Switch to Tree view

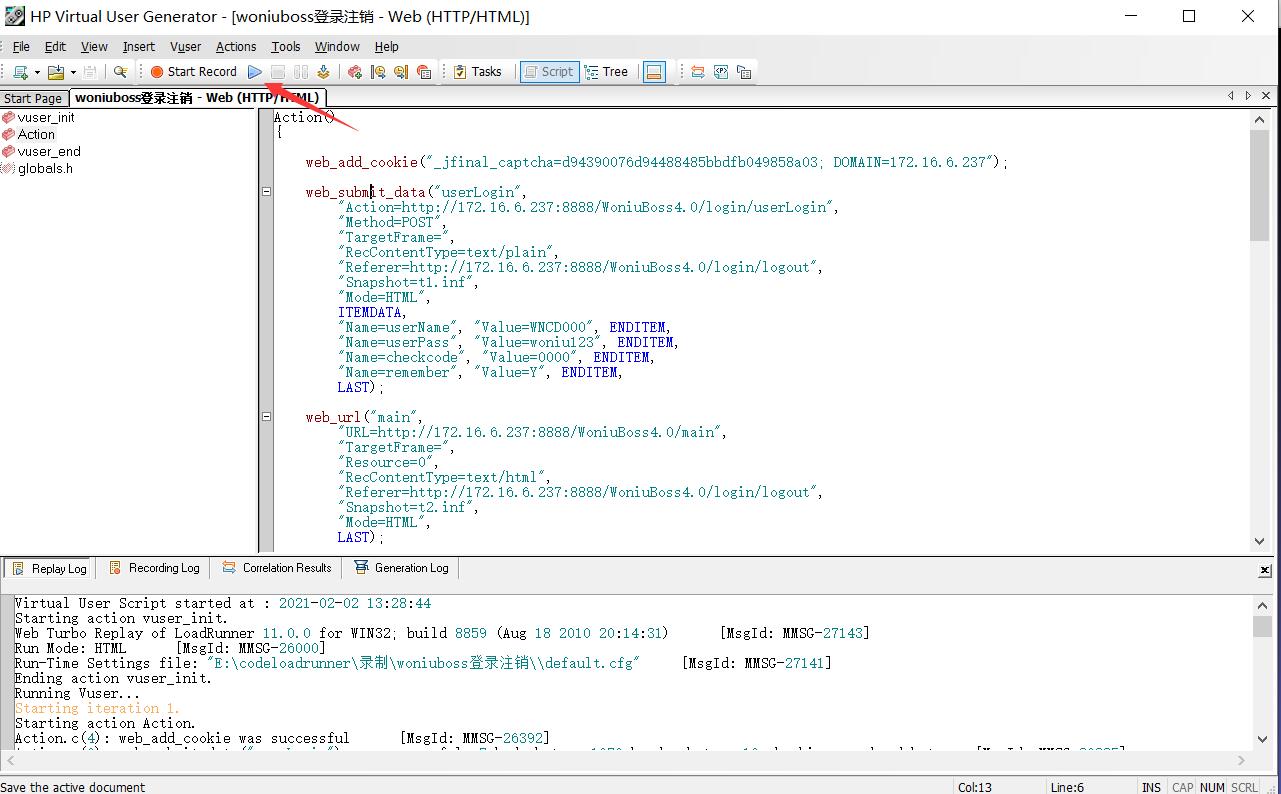click(607, 72)
